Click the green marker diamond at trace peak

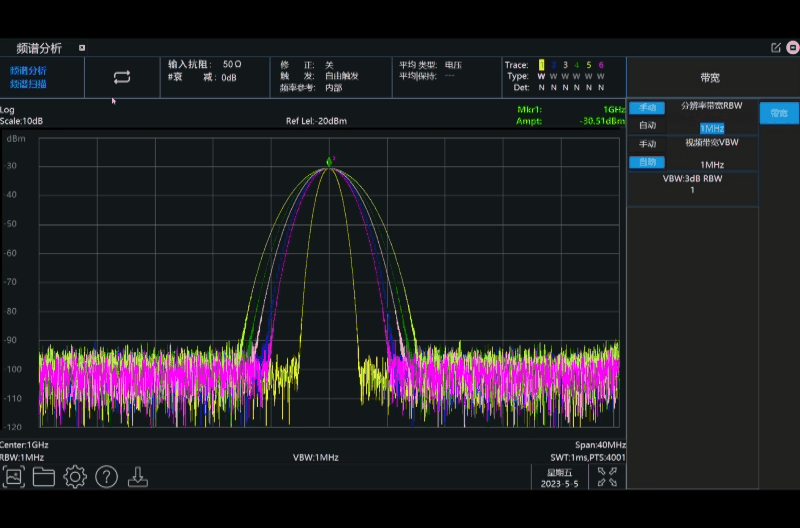click(x=329, y=161)
